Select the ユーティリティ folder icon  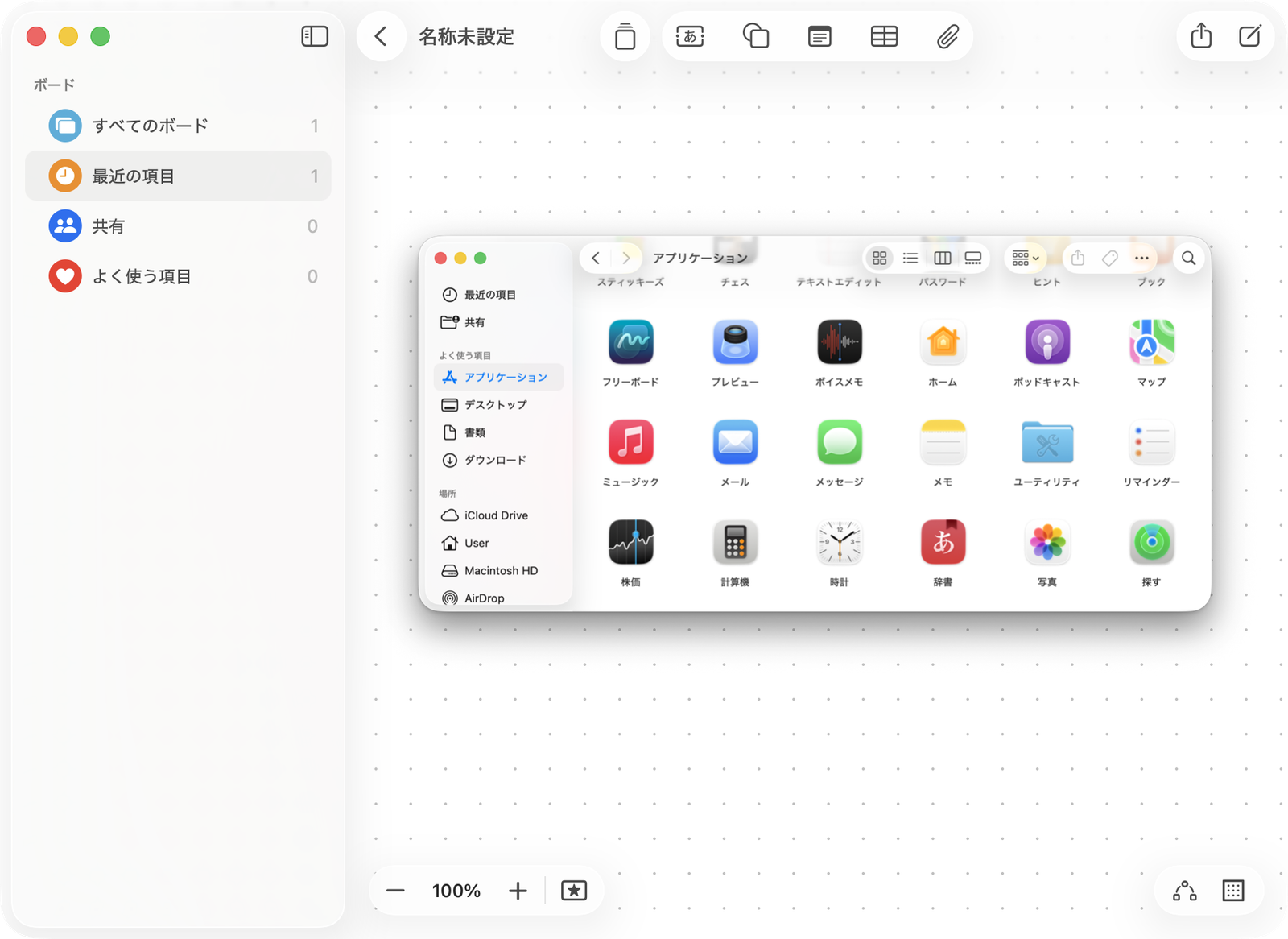coord(1047,442)
